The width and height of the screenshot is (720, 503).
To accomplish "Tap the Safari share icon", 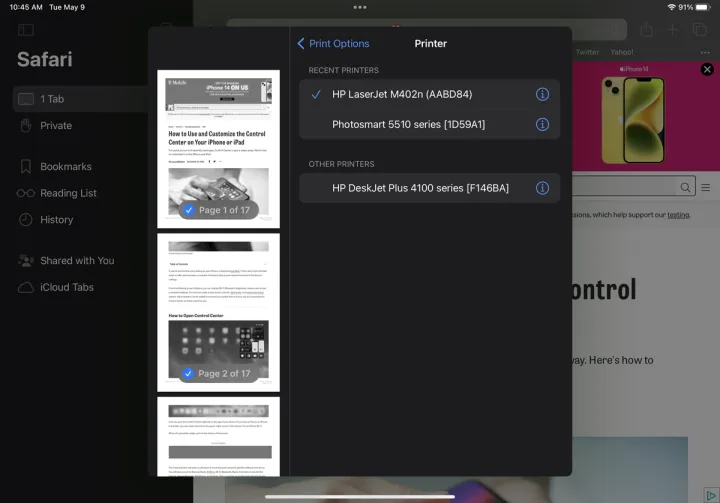I will 647,30.
